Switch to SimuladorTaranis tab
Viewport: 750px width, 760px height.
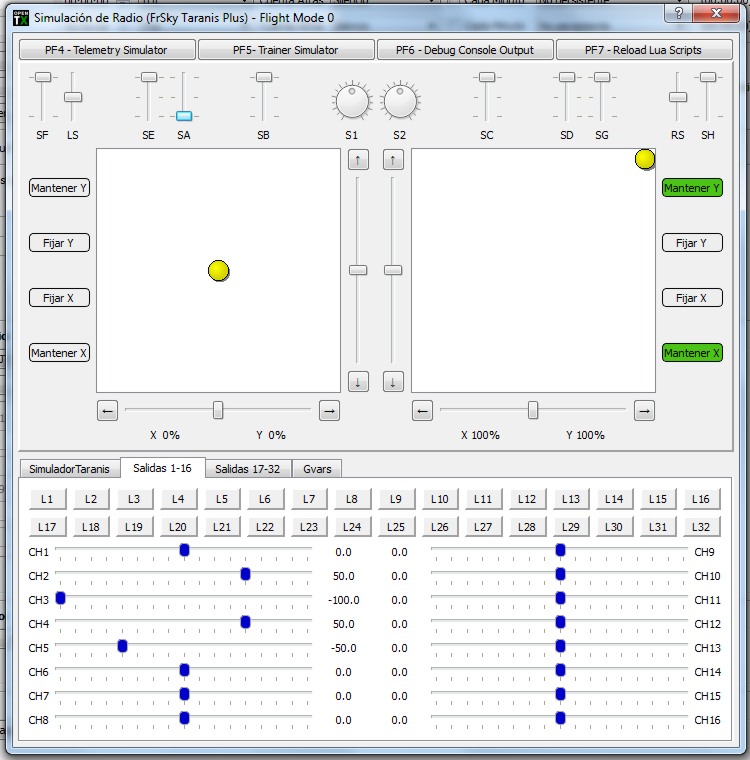pos(69,469)
